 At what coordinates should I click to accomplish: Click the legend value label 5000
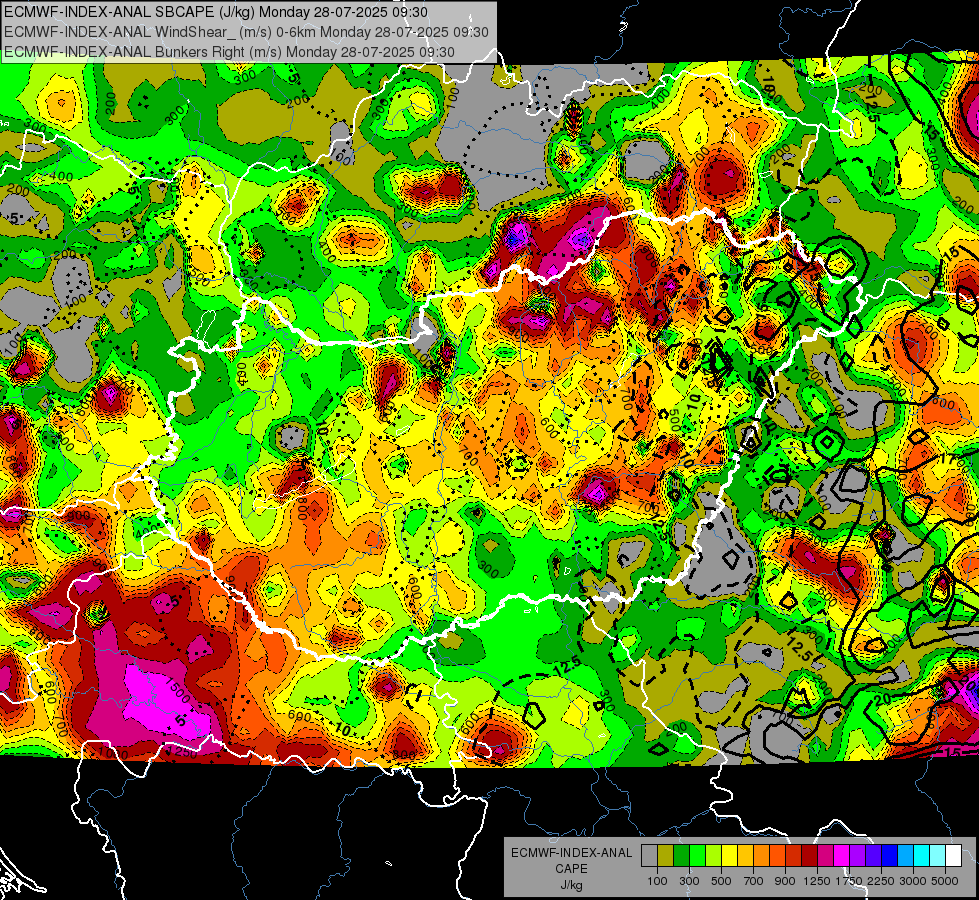[945, 881]
